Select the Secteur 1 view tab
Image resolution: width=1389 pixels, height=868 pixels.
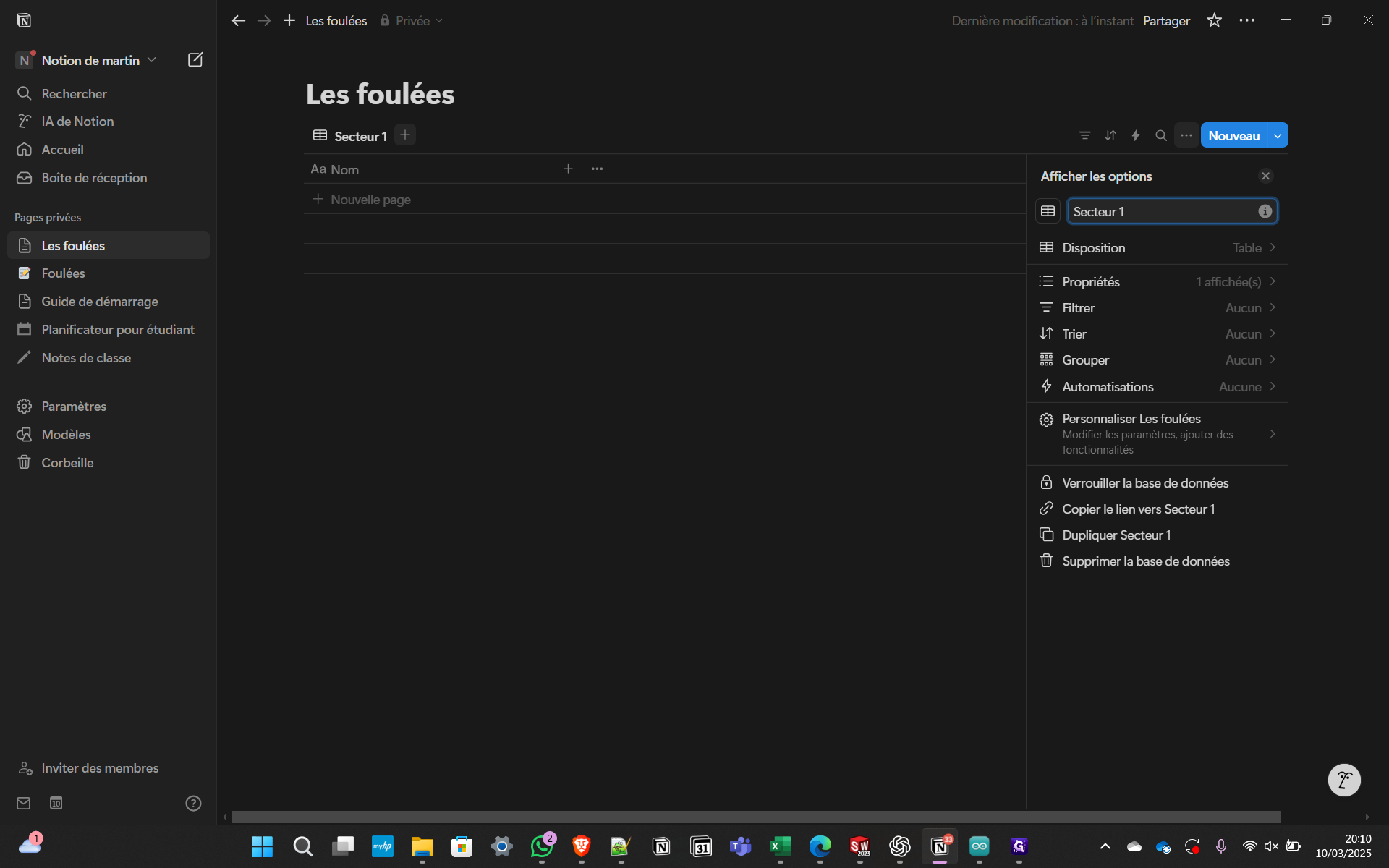pyautogui.click(x=350, y=136)
